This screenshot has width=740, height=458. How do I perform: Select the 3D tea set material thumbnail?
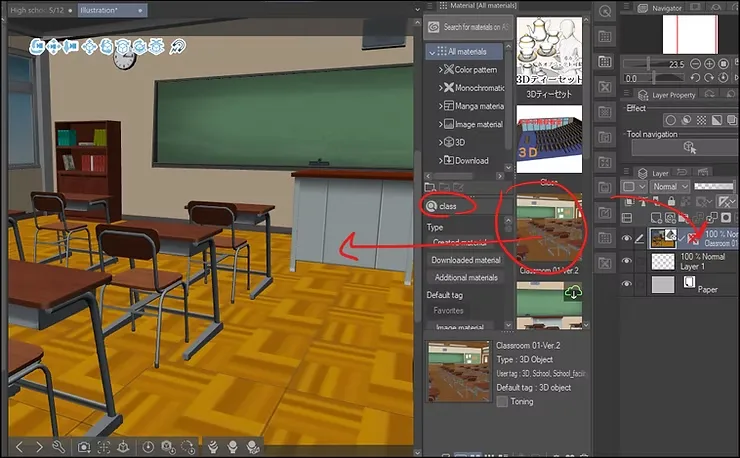click(x=549, y=51)
